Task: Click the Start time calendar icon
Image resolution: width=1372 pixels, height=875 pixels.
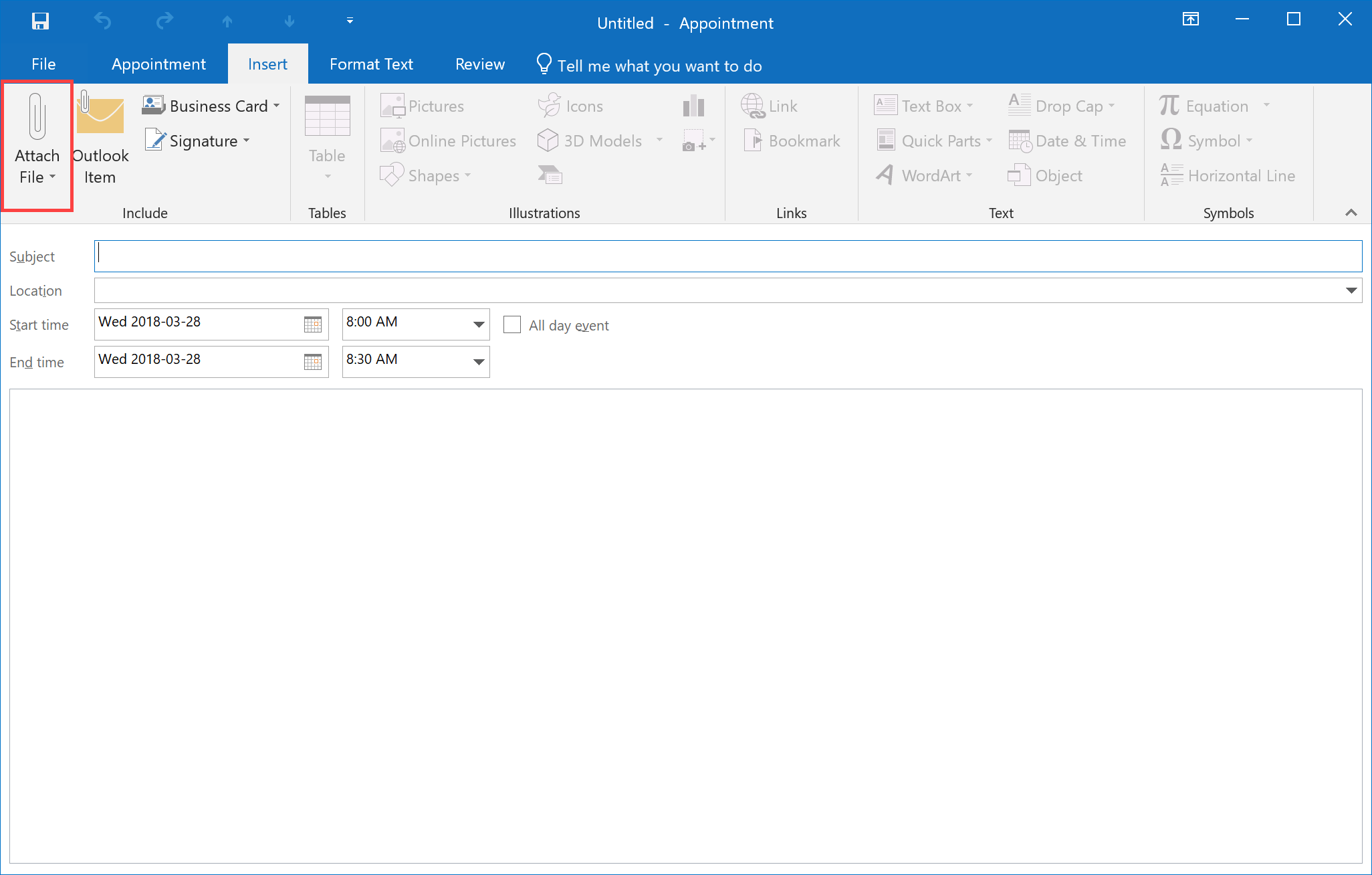Action: point(313,323)
